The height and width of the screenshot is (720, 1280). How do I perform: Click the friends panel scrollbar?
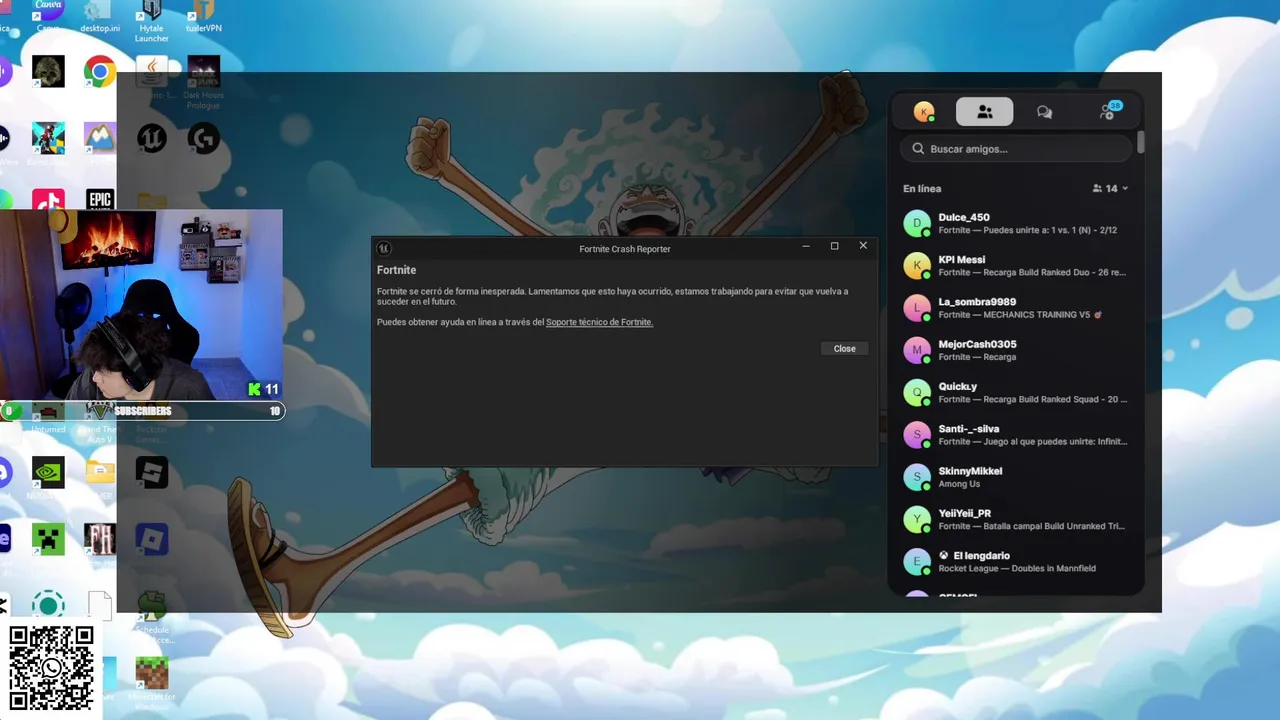tap(1141, 142)
